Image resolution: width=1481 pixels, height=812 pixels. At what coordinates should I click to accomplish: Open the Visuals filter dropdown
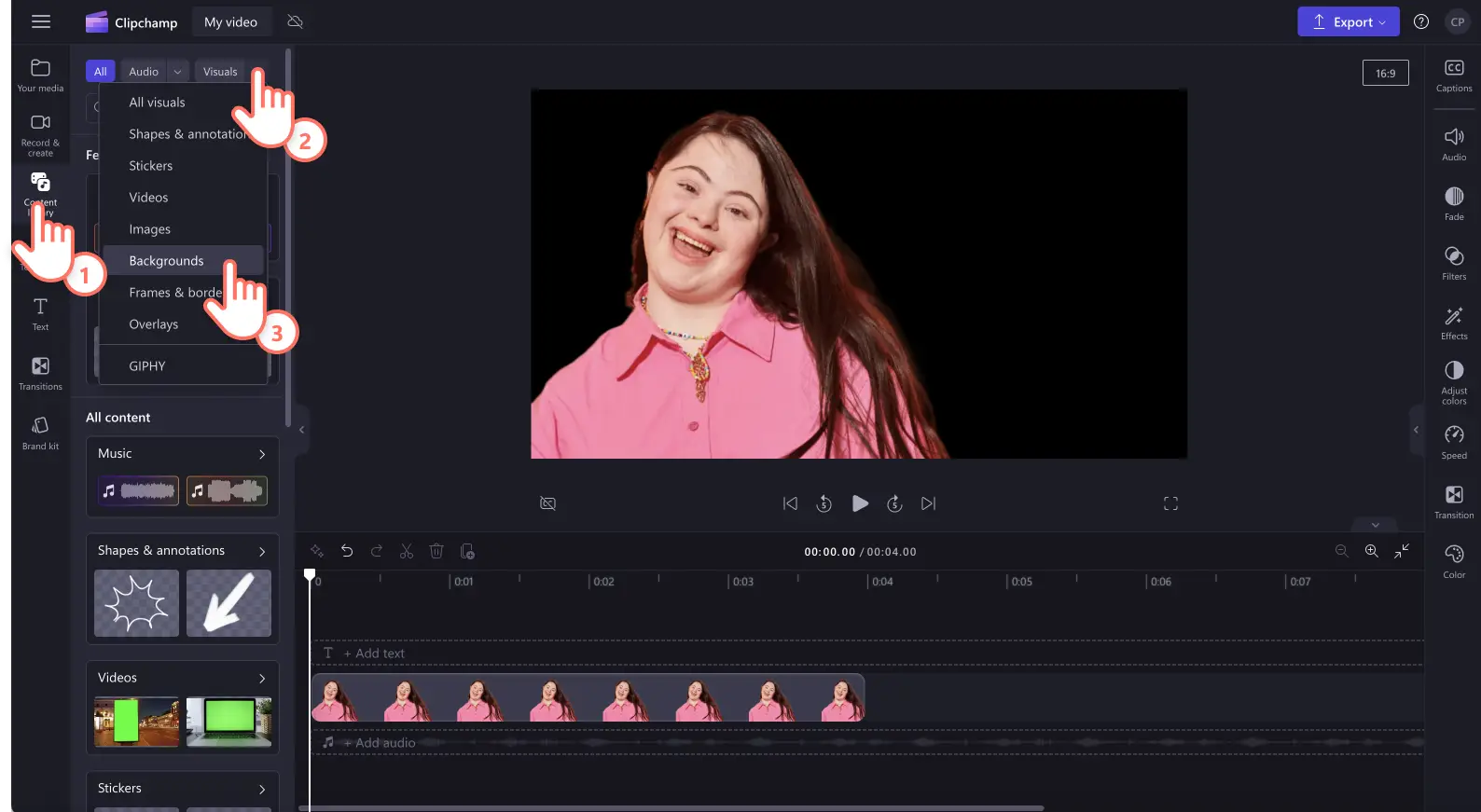point(220,71)
